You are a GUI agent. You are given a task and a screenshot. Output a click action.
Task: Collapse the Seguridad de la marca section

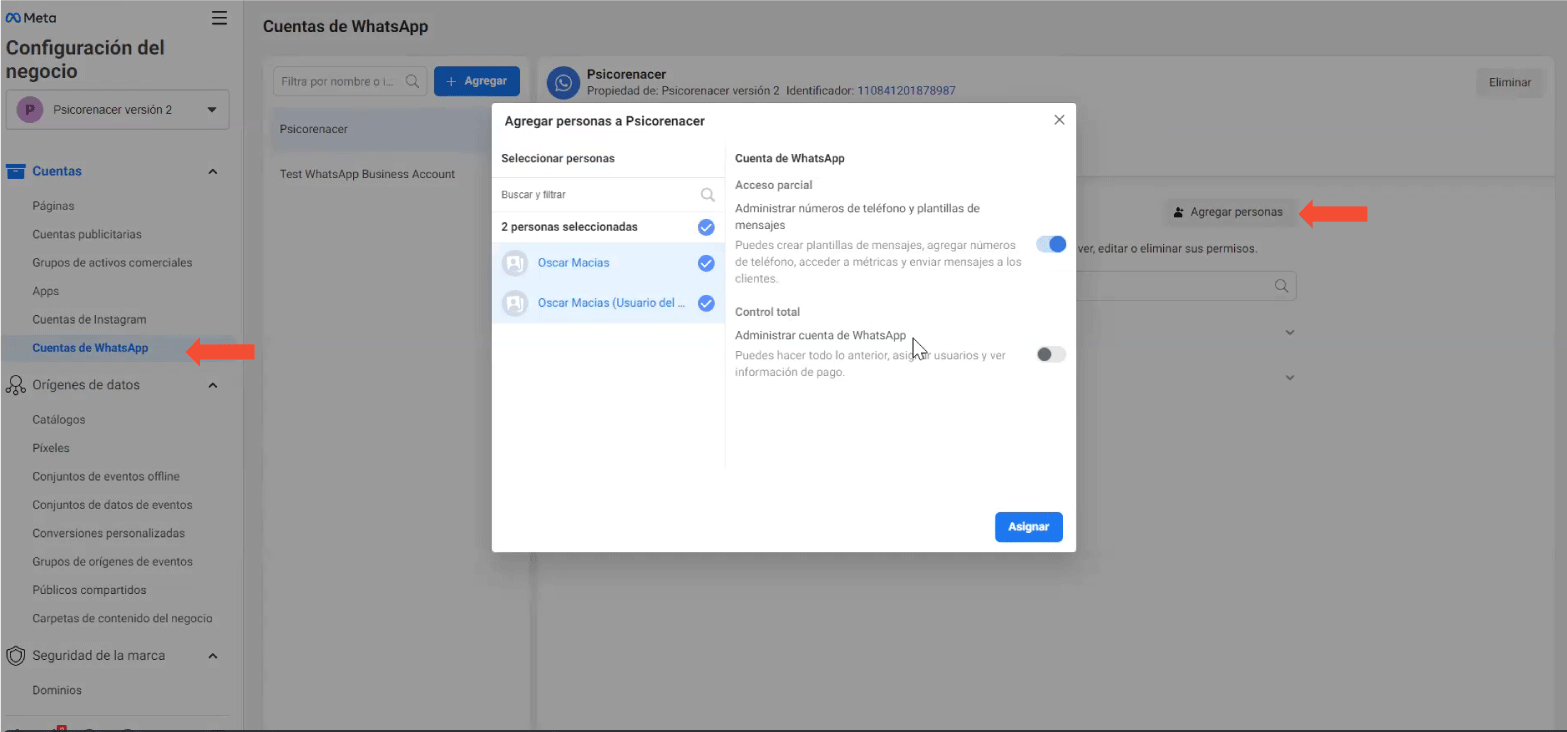pos(212,657)
